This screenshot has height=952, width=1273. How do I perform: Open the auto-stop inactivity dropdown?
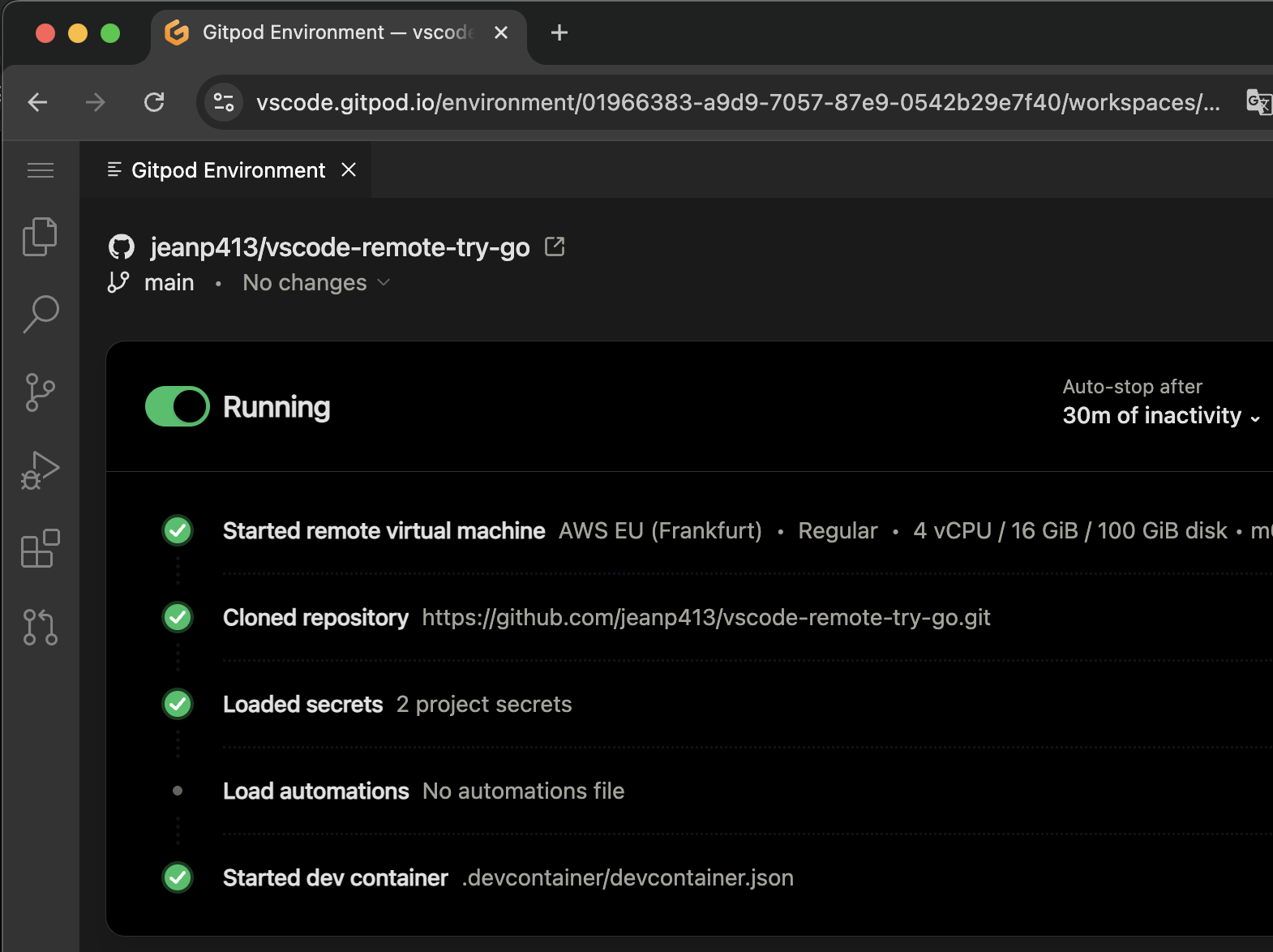(1161, 415)
